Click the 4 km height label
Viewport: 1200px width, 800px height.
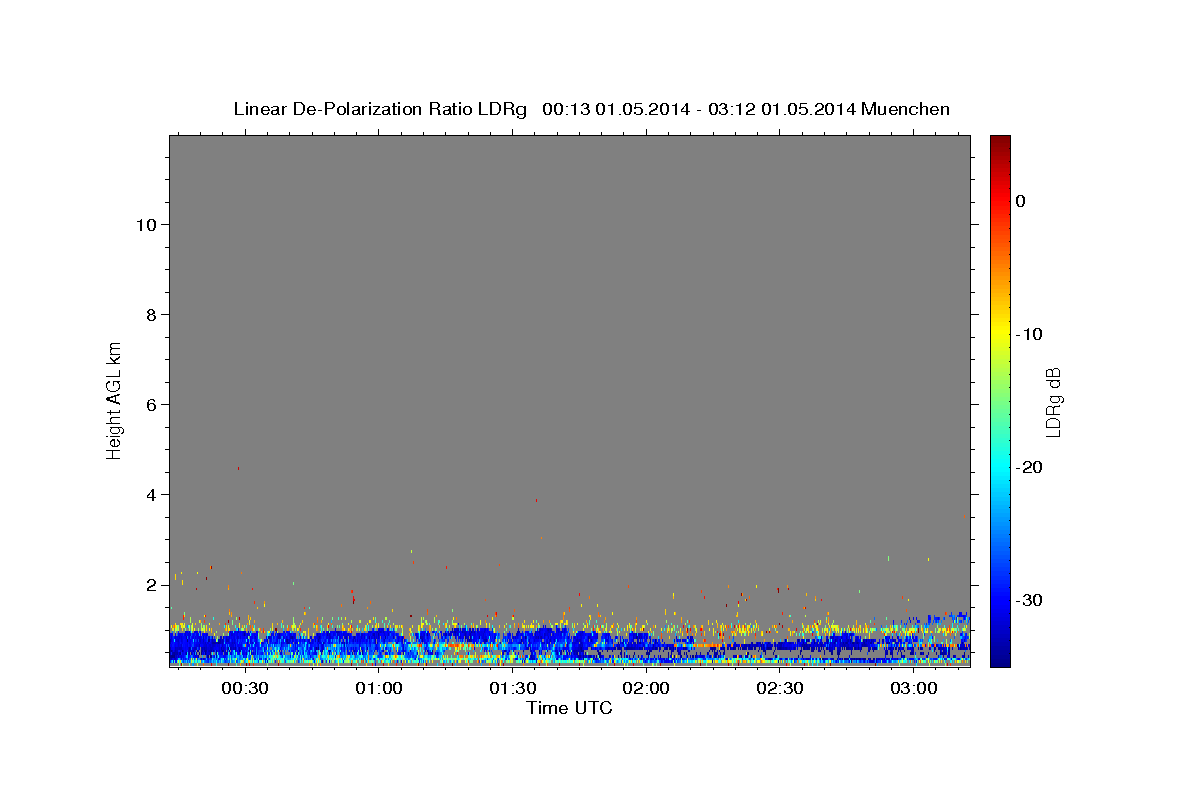(x=150, y=494)
